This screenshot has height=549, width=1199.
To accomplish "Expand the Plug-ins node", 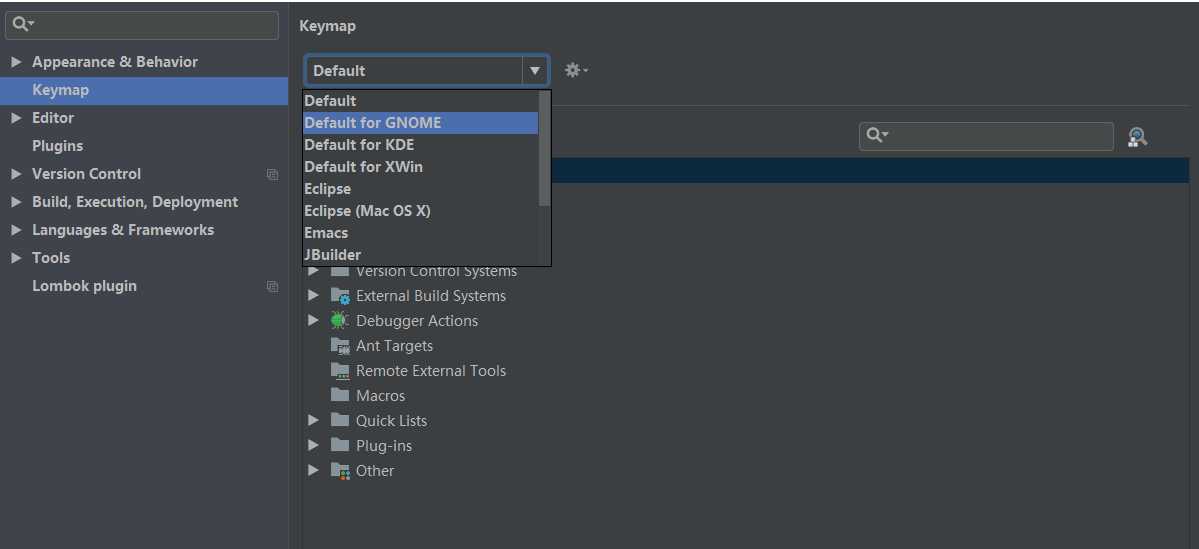I will point(313,445).
